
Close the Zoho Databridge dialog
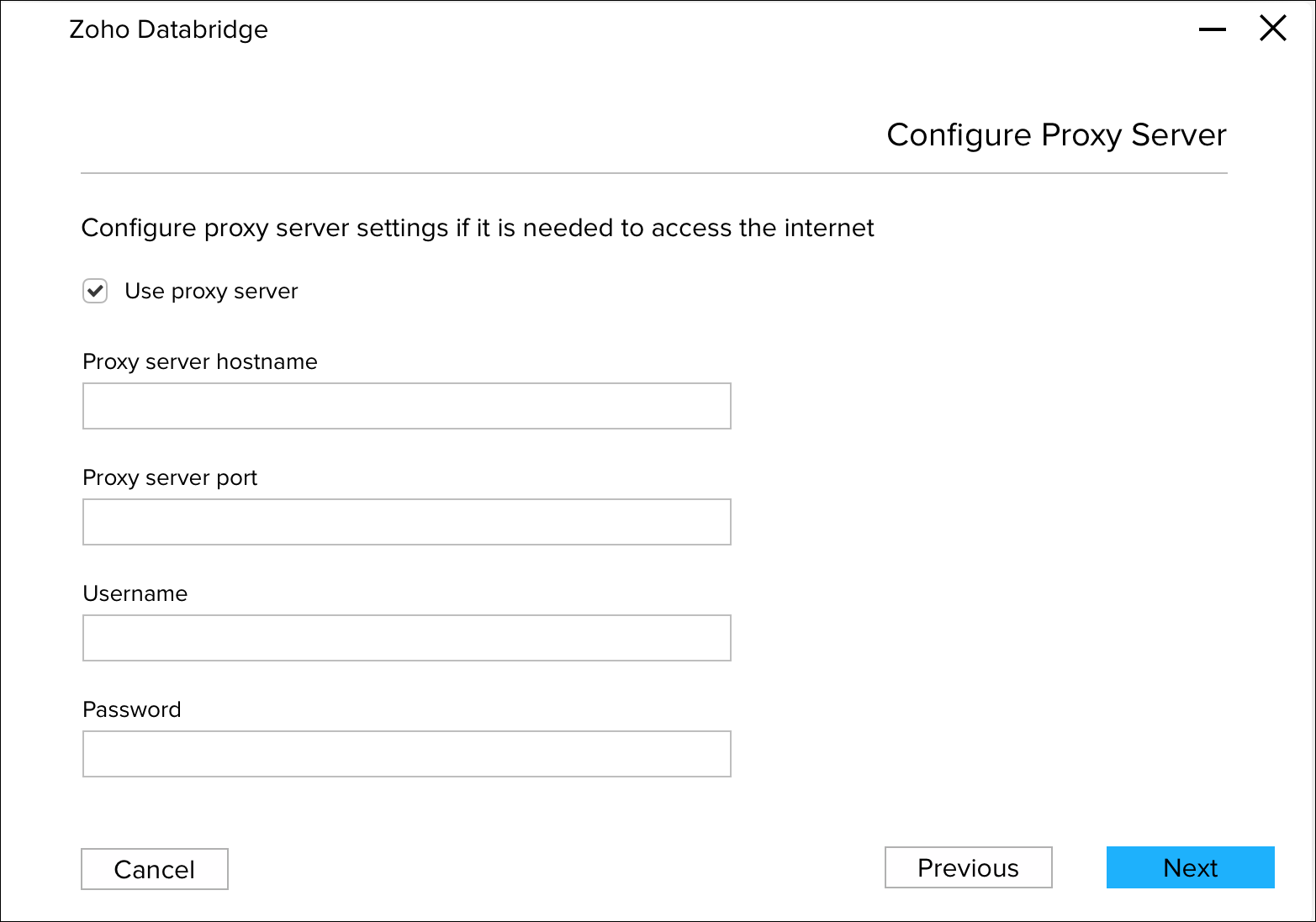coord(1272,29)
